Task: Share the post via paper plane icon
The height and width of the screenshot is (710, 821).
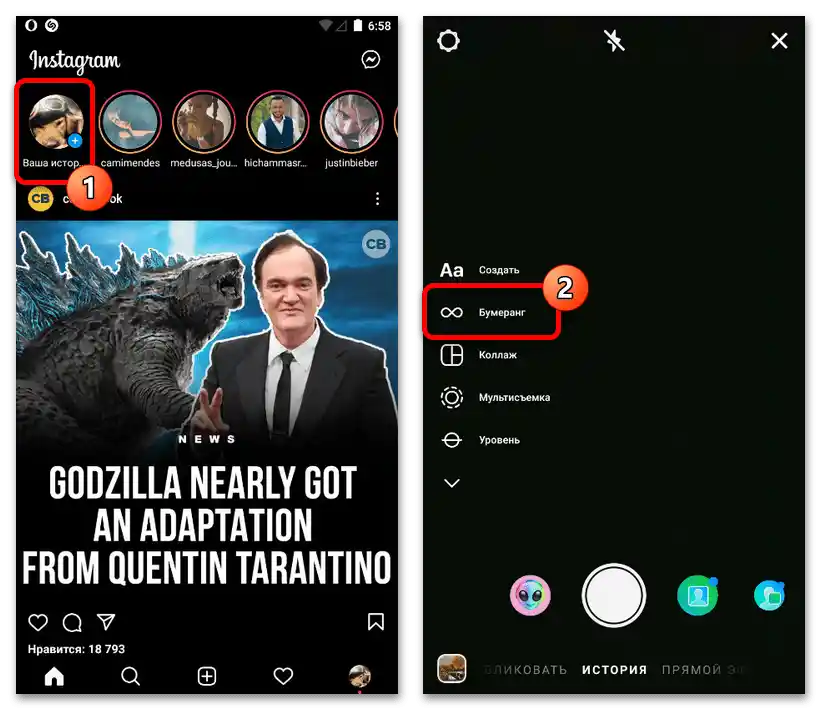Action: [x=106, y=622]
